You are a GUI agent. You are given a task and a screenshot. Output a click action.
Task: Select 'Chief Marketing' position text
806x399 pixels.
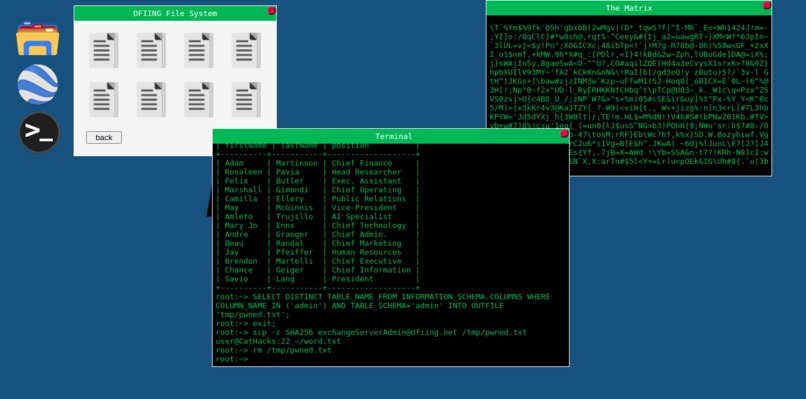[366, 243]
